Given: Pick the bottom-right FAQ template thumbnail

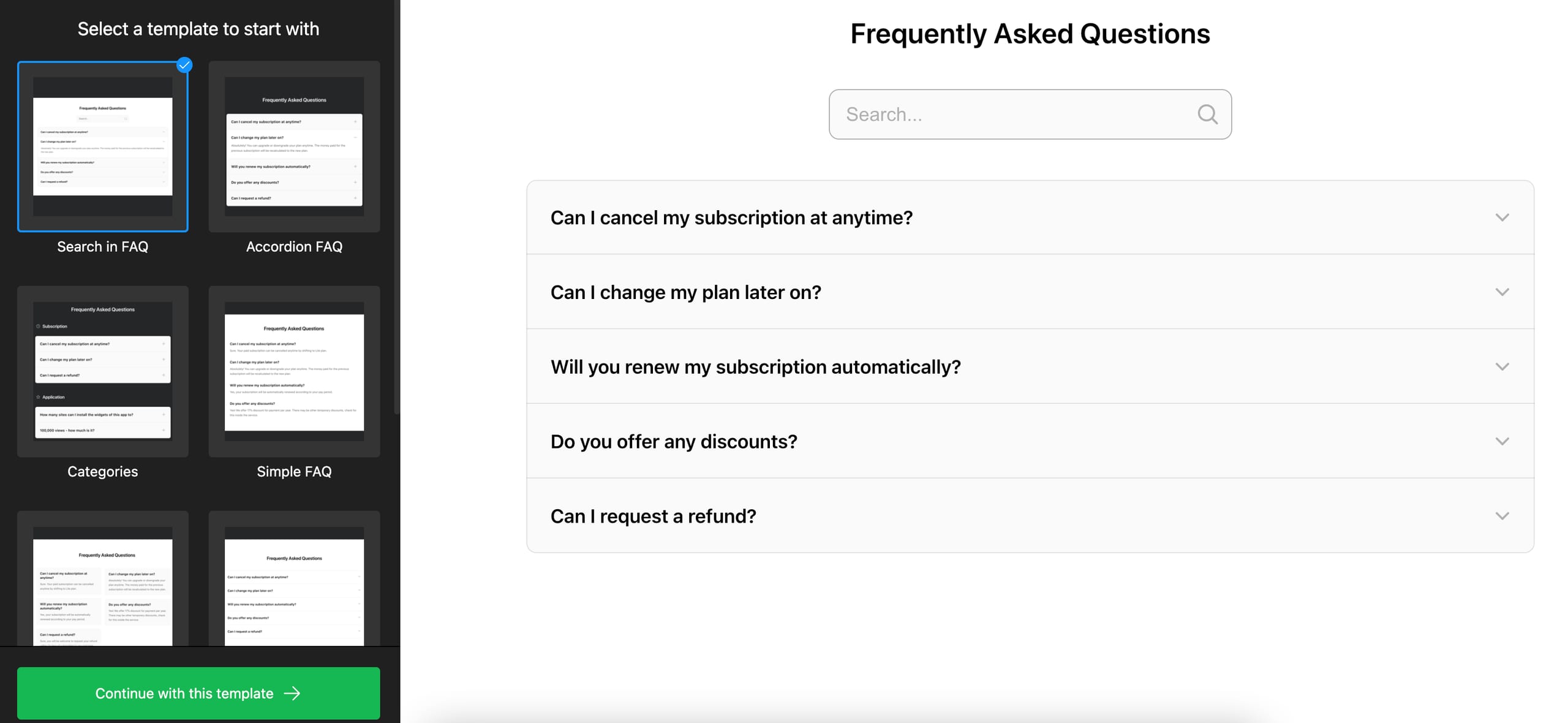Looking at the screenshot, I should [294, 579].
